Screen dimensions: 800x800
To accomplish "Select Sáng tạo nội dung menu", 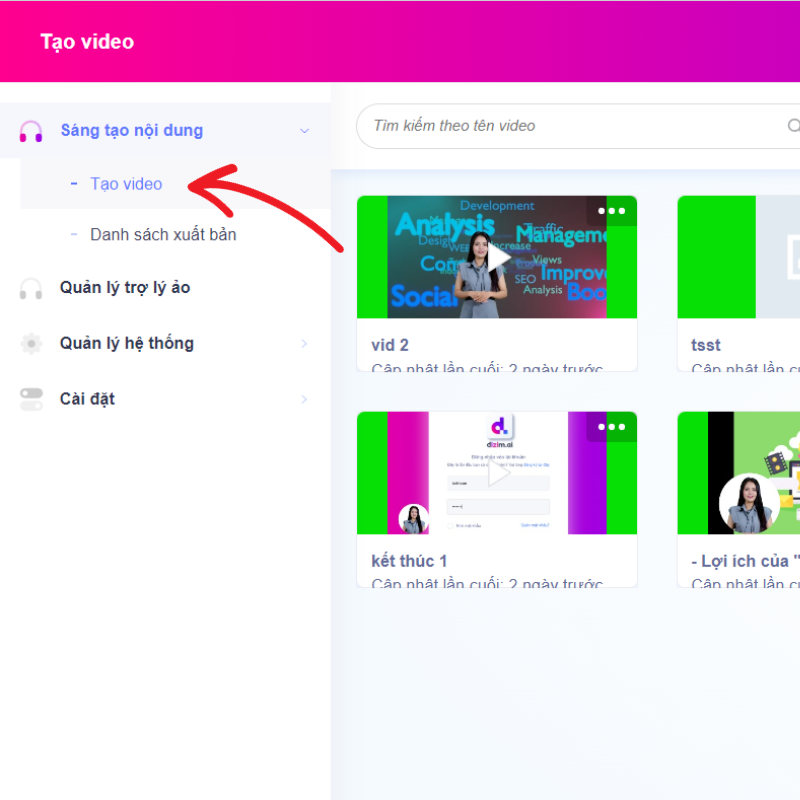I will pos(165,131).
